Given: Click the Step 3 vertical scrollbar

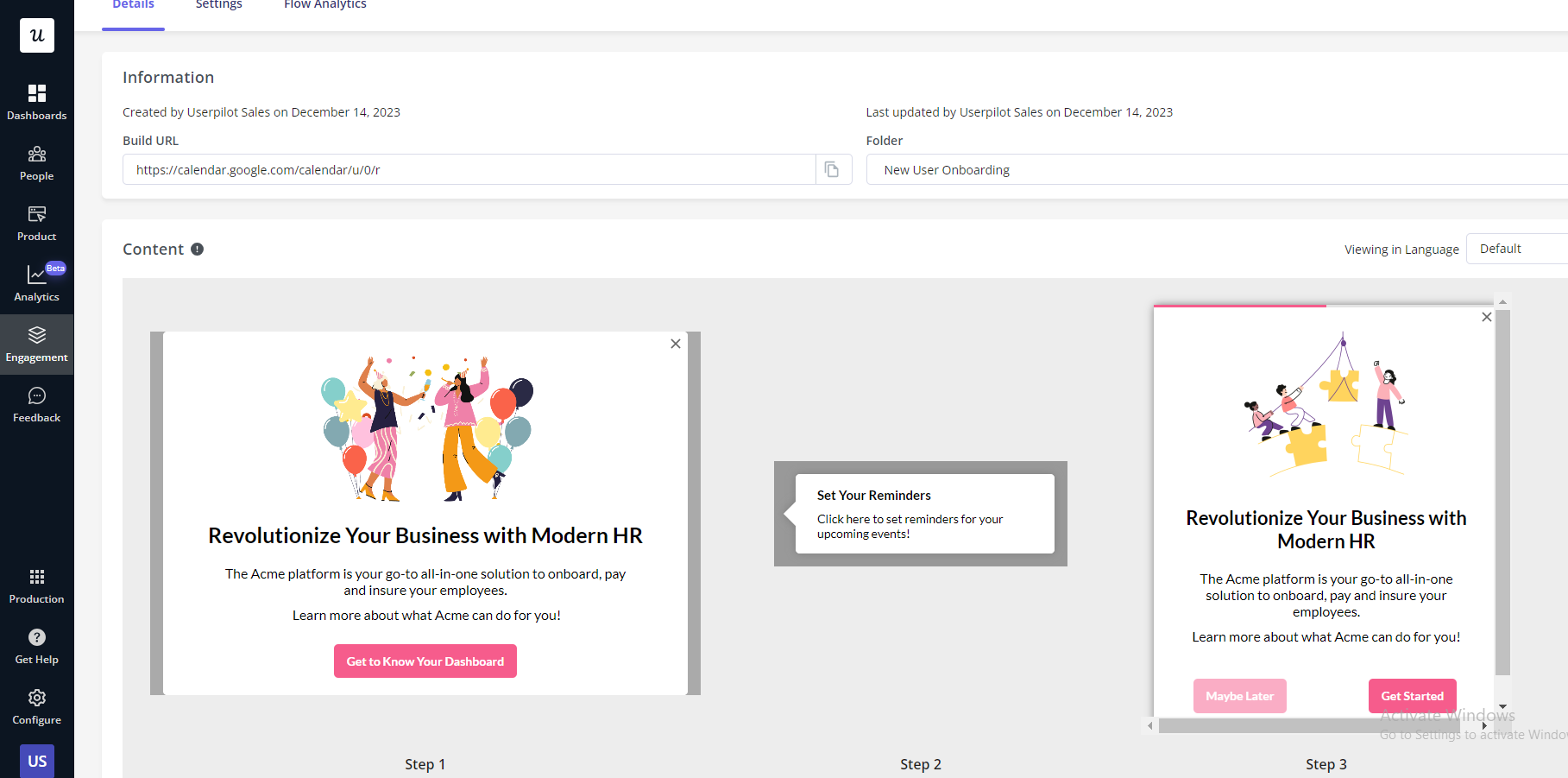Looking at the screenshot, I should click(x=1502, y=492).
